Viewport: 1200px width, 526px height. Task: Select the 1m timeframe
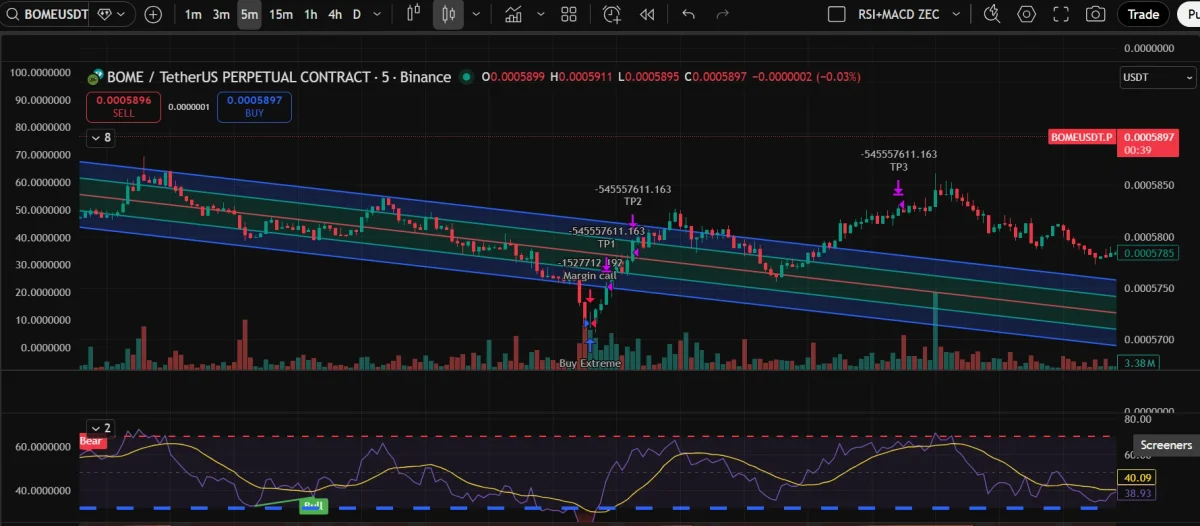(x=193, y=15)
